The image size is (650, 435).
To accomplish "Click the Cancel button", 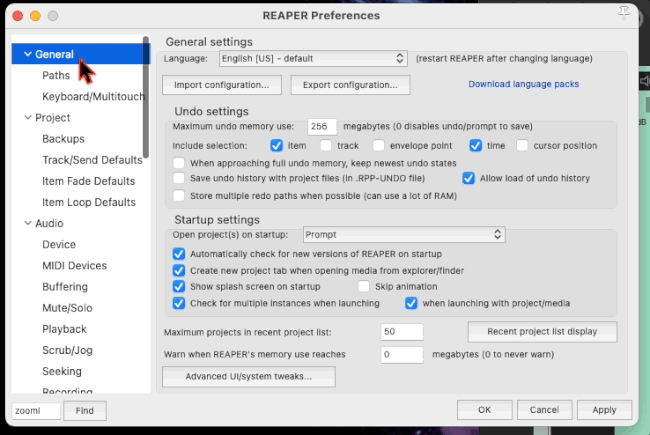I will point(544,410).
